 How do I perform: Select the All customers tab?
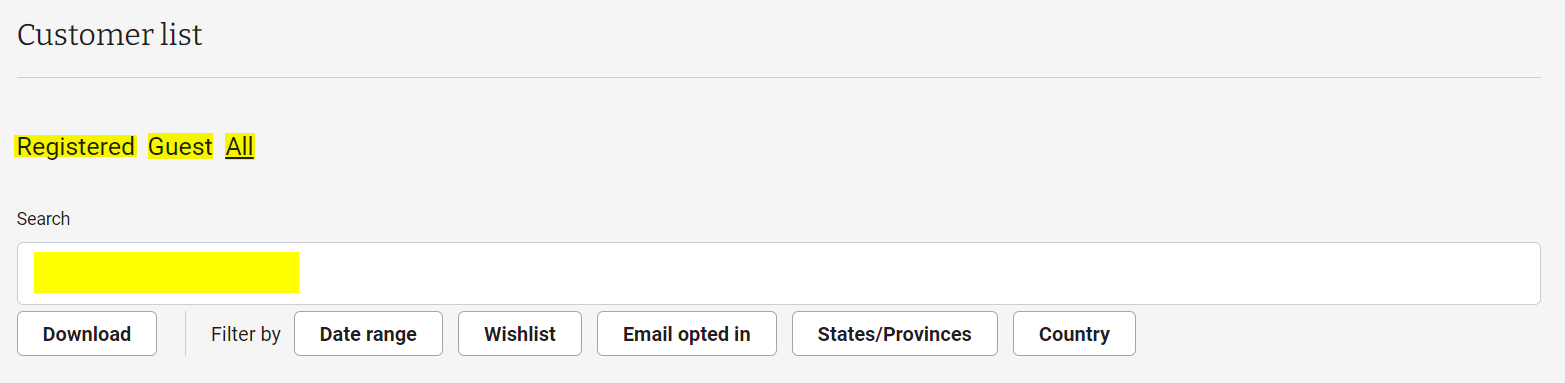(x=240, y=147)
